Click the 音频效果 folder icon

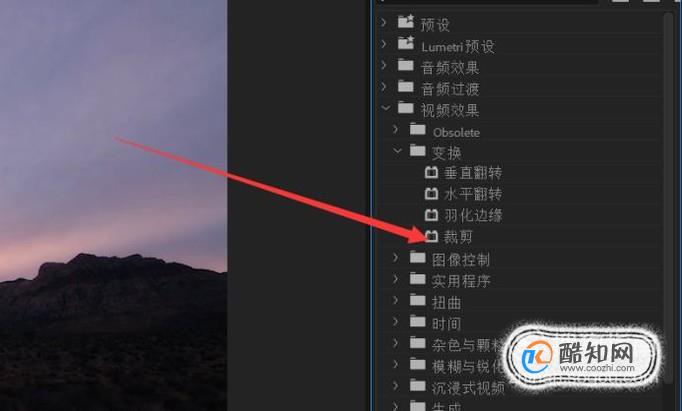(406, 65)
